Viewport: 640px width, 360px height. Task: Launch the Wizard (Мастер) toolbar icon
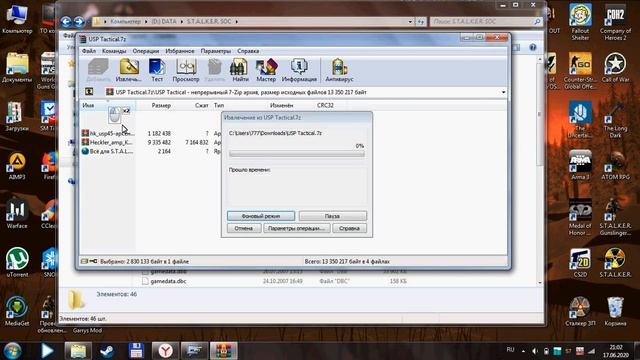tap(266, 70)
